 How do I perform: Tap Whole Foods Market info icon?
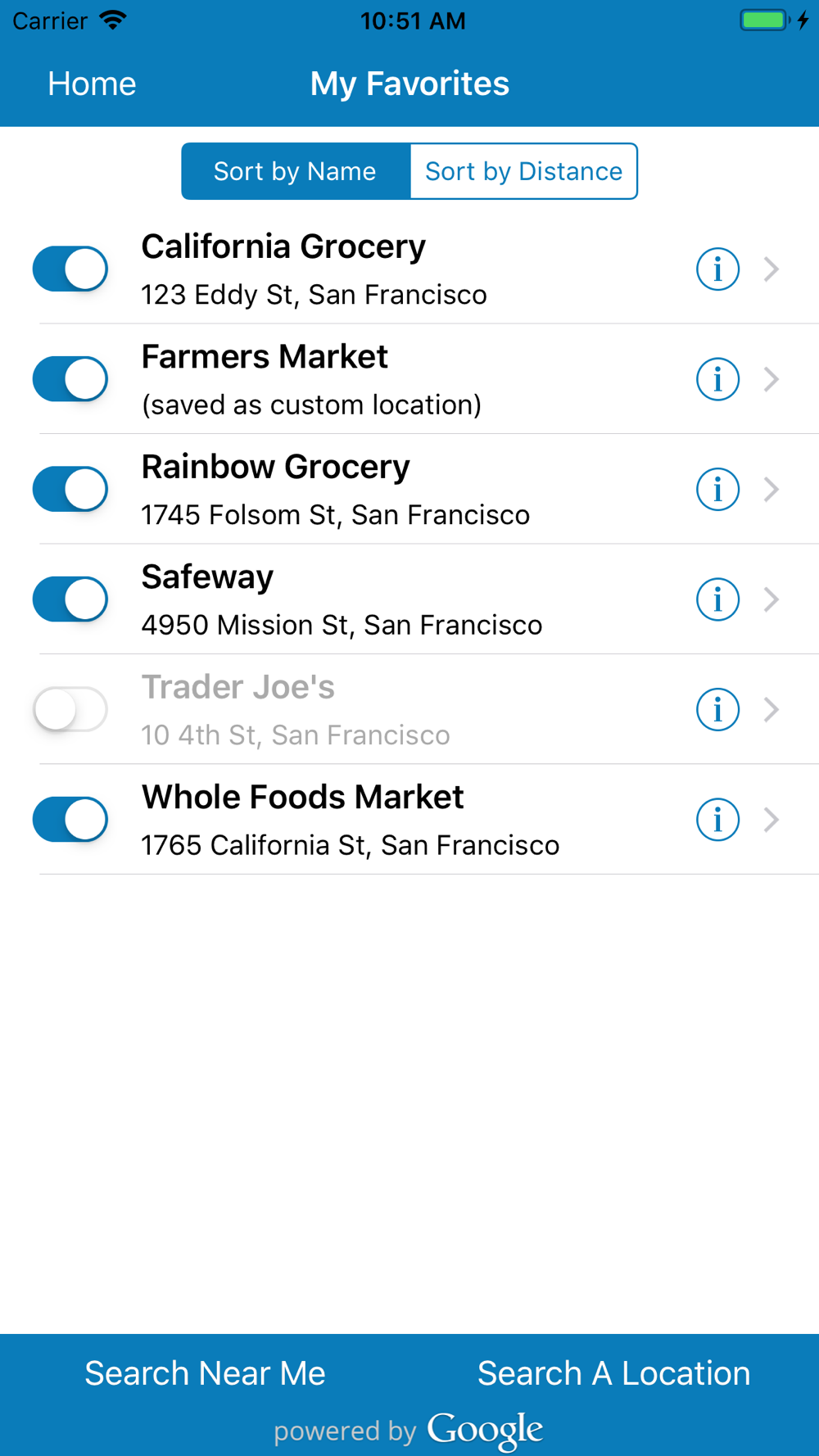(x=717, y=820)
